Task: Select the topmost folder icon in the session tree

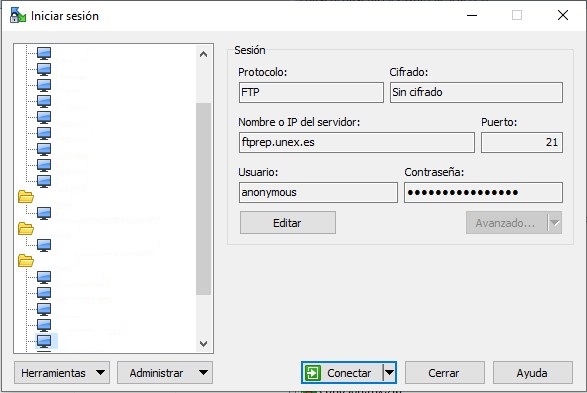Action: pos(26,196)
